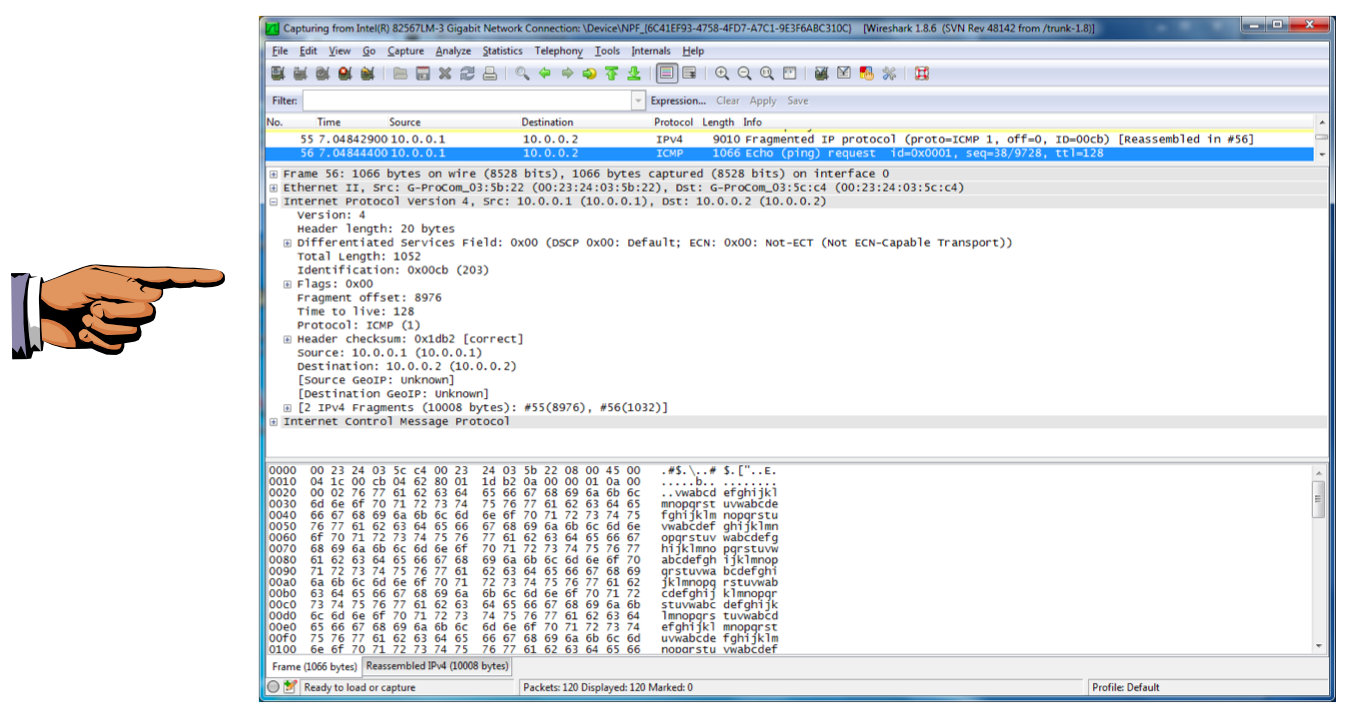The width and height of the screenshot is (1347, 715).
Task: Select 'Time to live: 128' line
Action: click(355, 312)
